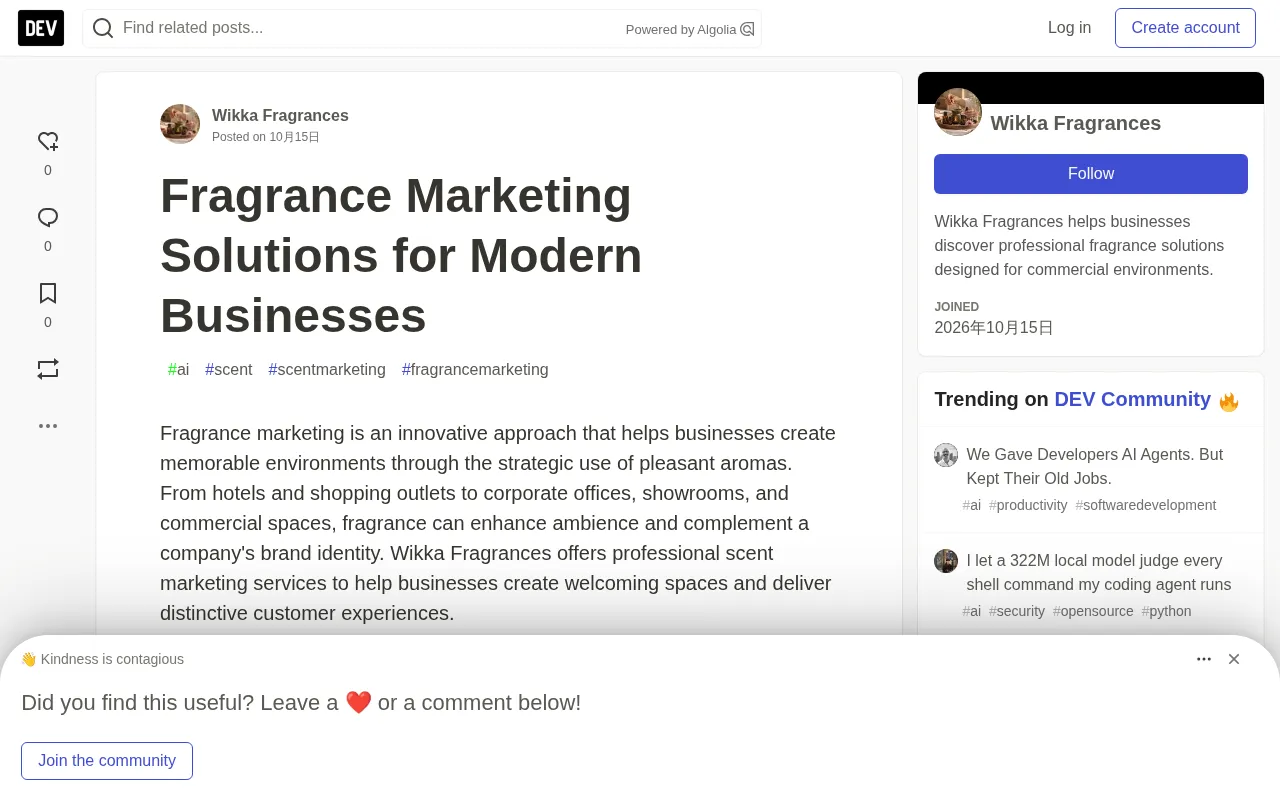Click the 'Posted on 10月15日' date text

(x=266, y=137)
